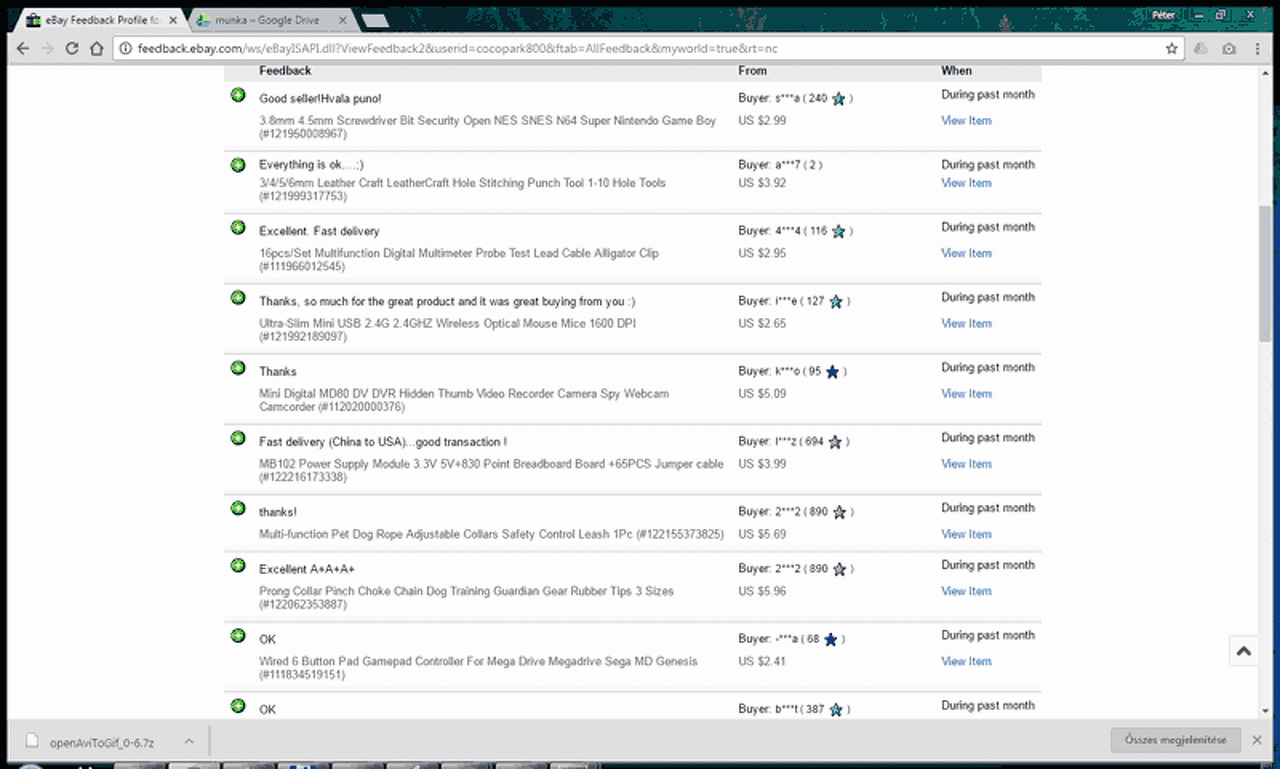1280x769 pixels.
Task: View Item for the MB102 Power Supply Module
Action: 966,463
